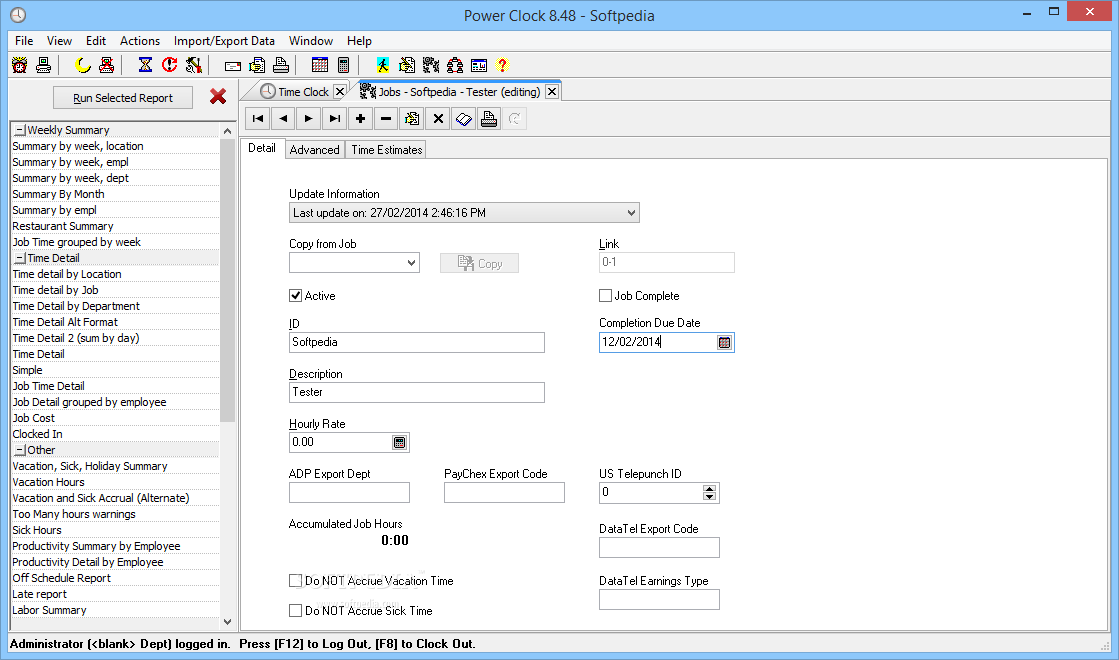Open the Actions menu
The width and height of the screenshot is (1119, 660).
click(x=140, y=41)
